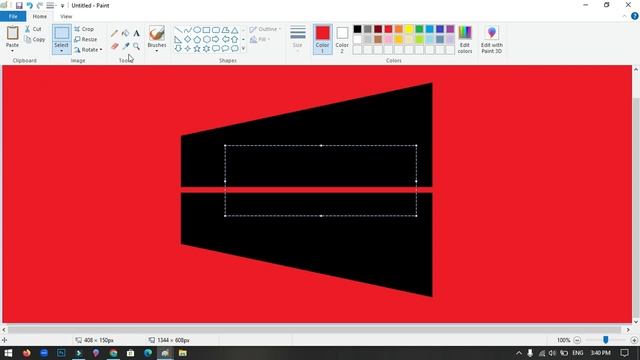This screenshot has width=640, height=360.
Task: Switch to the Home ribbon tab
Action: [40, 16]
